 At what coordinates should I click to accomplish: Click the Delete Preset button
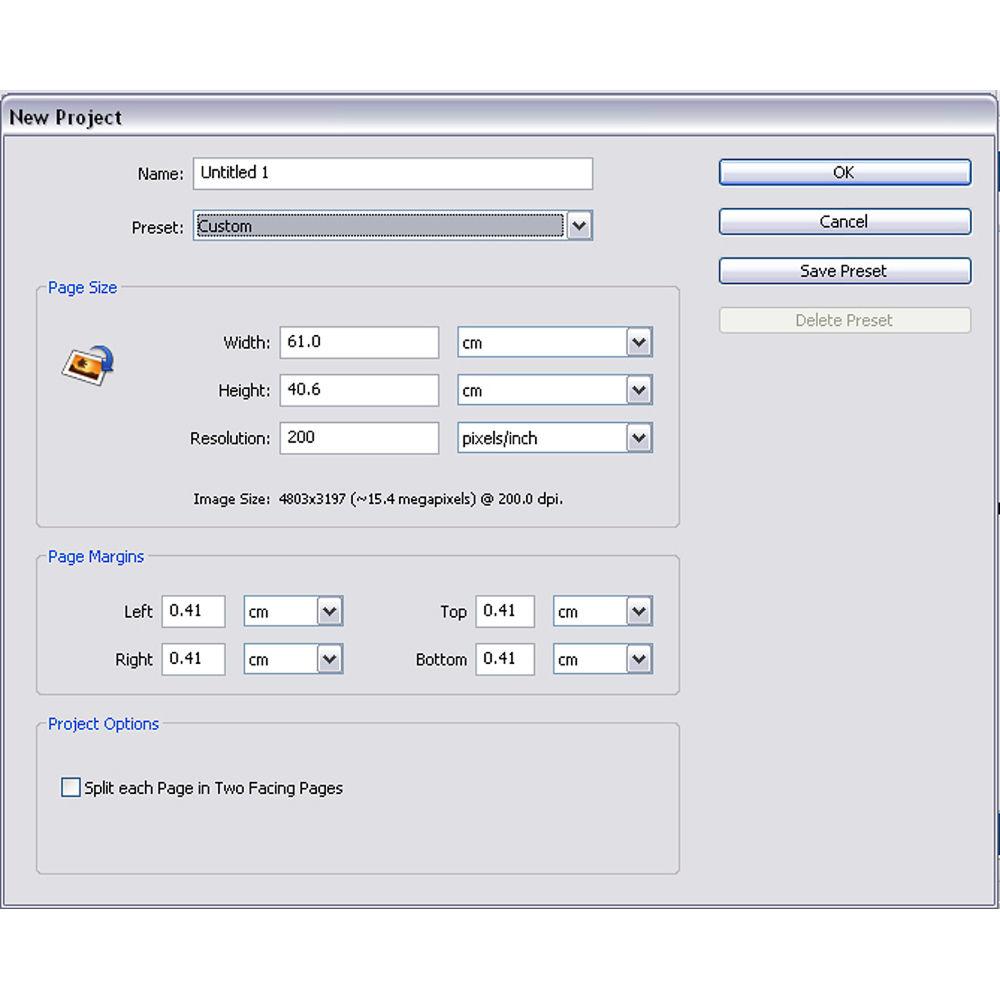click(x=844, y=320)
